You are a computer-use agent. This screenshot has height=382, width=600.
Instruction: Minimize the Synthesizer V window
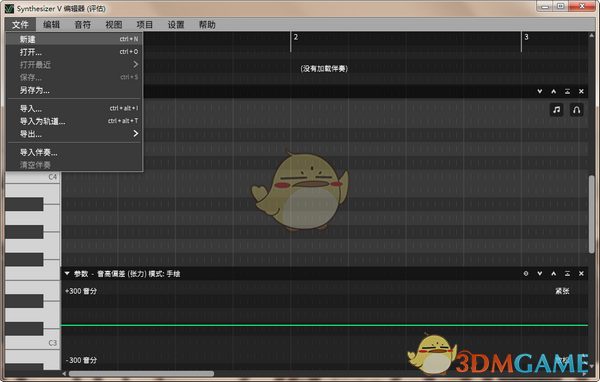(546, 7)
